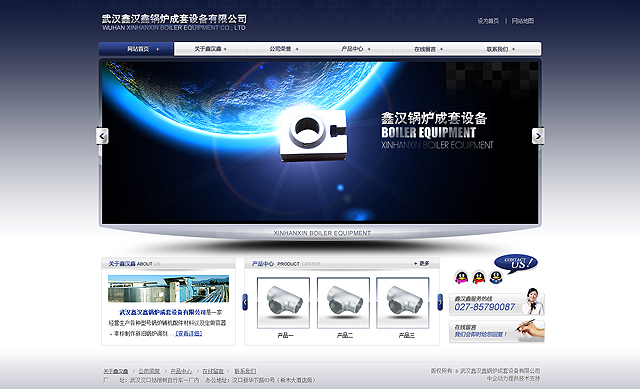
Task: Open the pink-scarf QQ chat icon
Action: [x=461, y=277]
